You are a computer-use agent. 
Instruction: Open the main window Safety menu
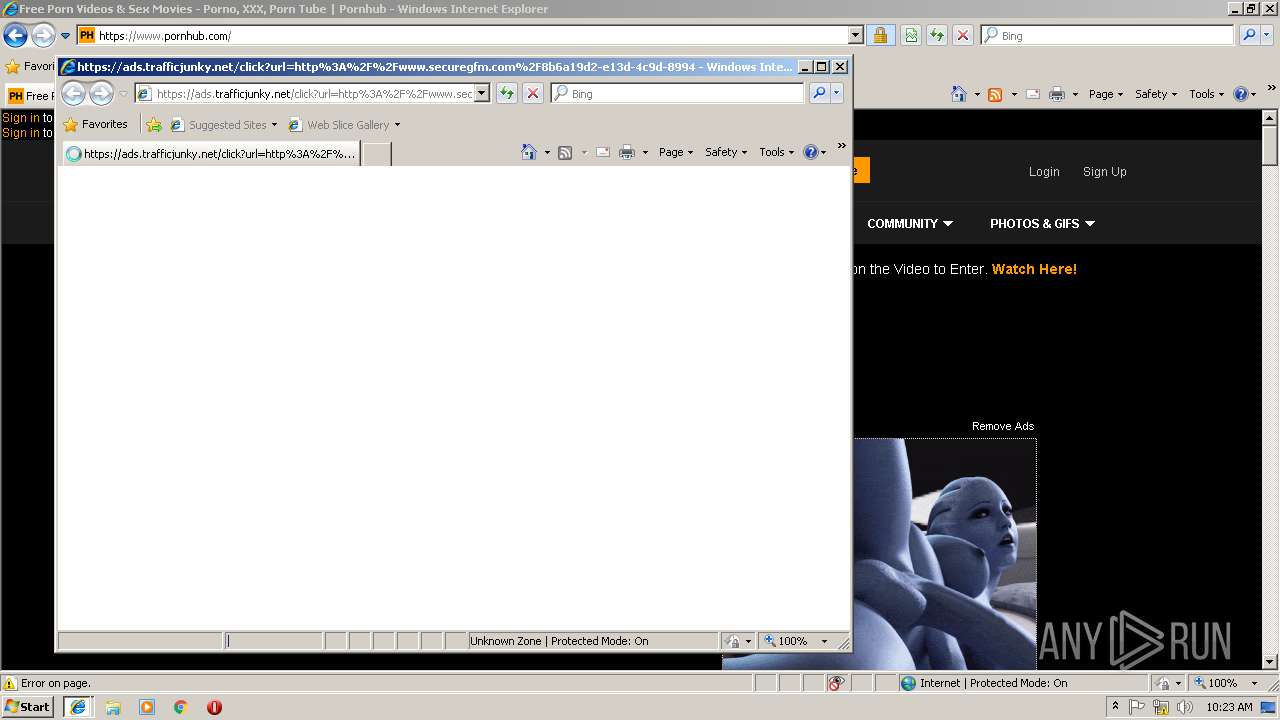pos(1156,94)
